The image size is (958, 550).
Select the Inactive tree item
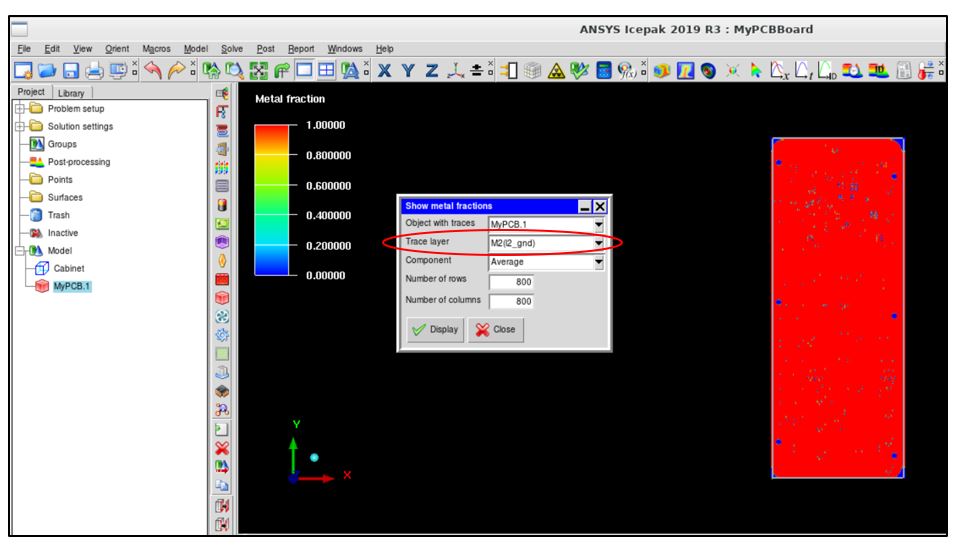coord(63,233)
